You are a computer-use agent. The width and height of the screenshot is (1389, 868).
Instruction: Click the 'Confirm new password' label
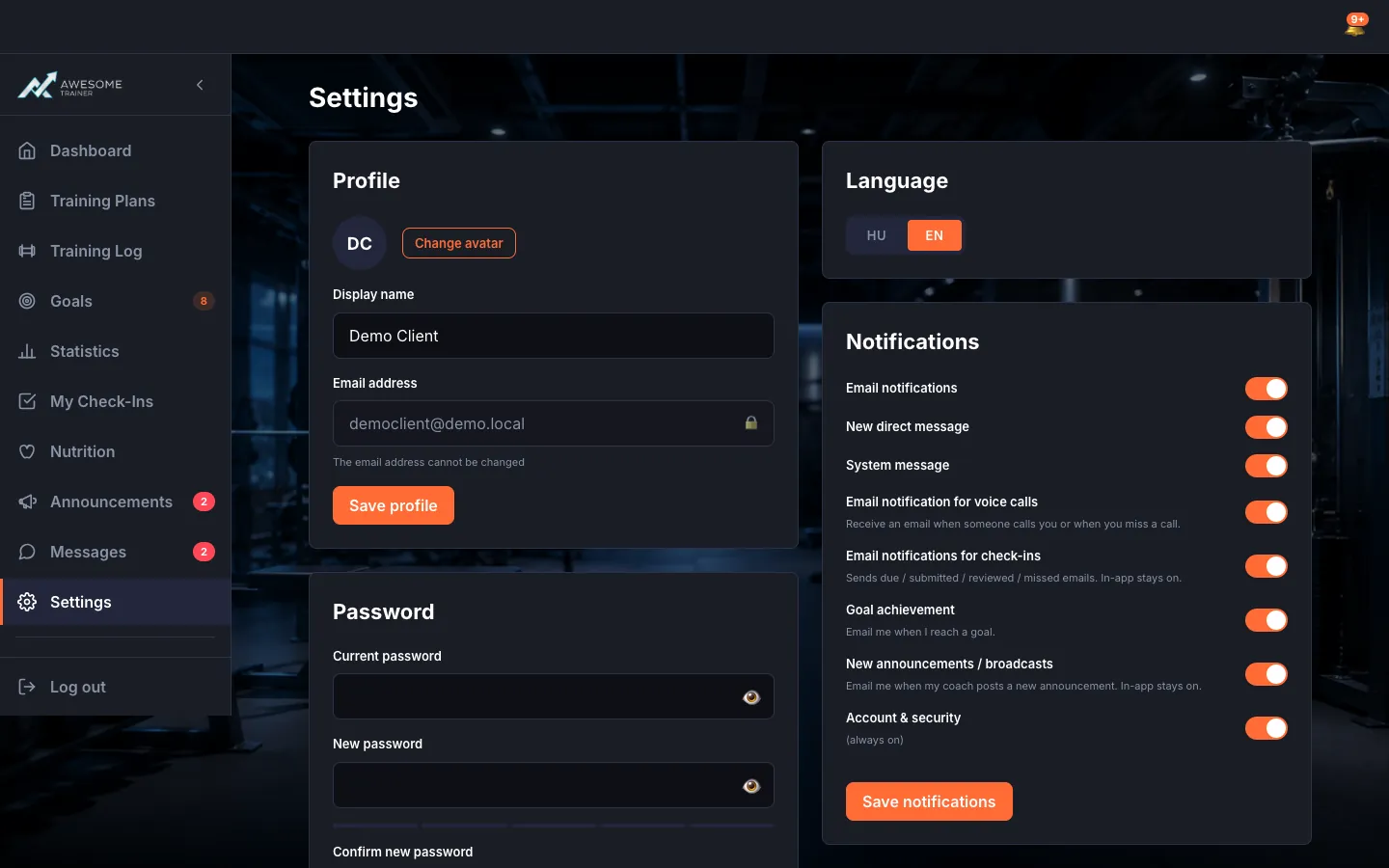[403, 852]
